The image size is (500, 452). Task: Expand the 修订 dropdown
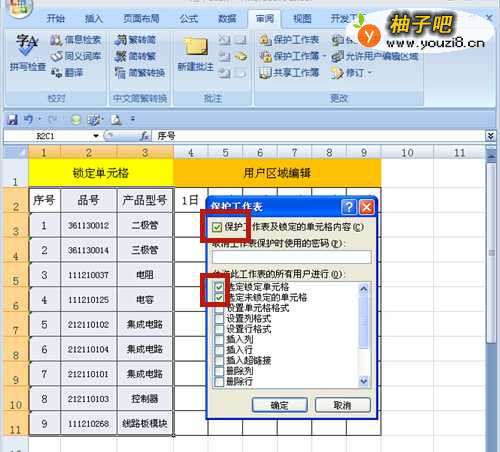coord(369,72)
